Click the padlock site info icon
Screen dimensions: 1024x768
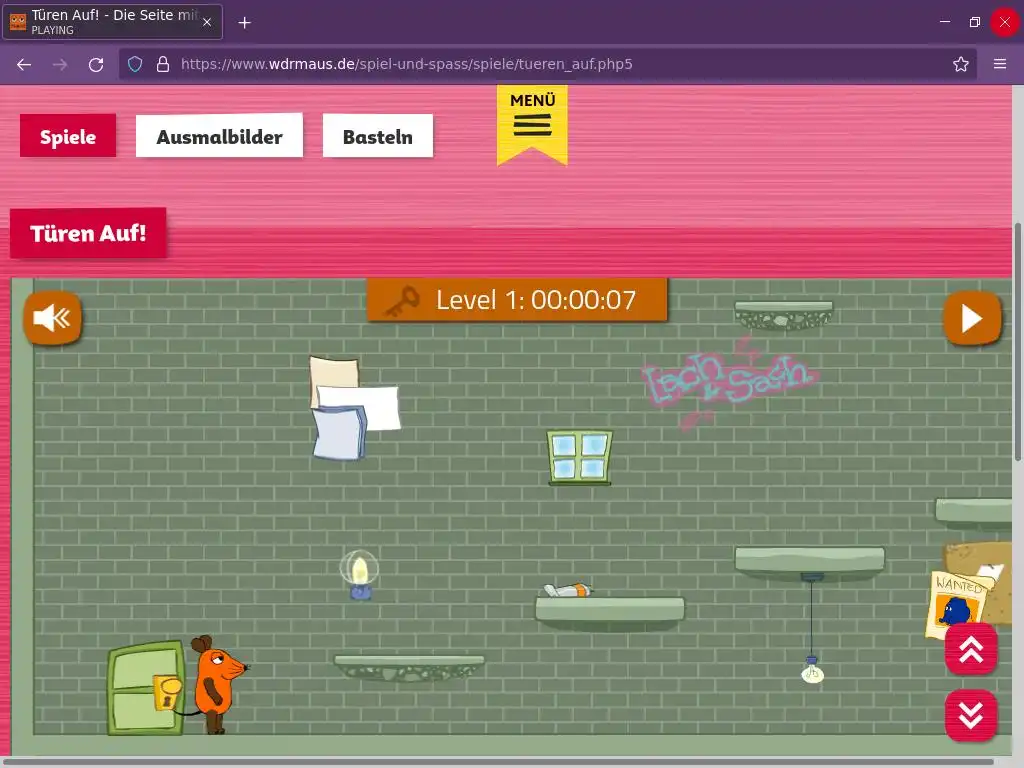pos(163,64)
